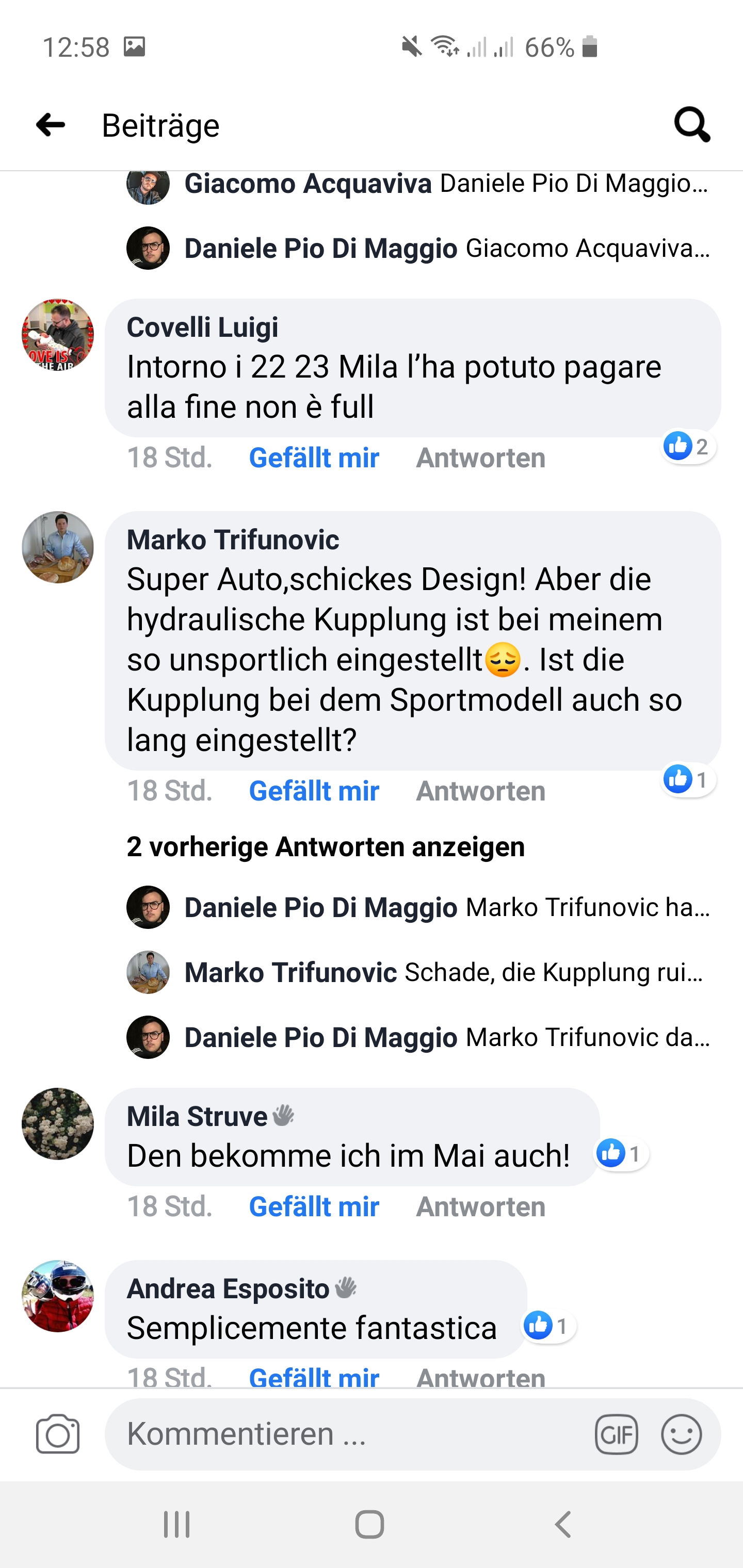Screen dimensions: 743x1568
Task: Reply to Marko Trifunovic's comment via Antworten
Action: tap(480, 791)
